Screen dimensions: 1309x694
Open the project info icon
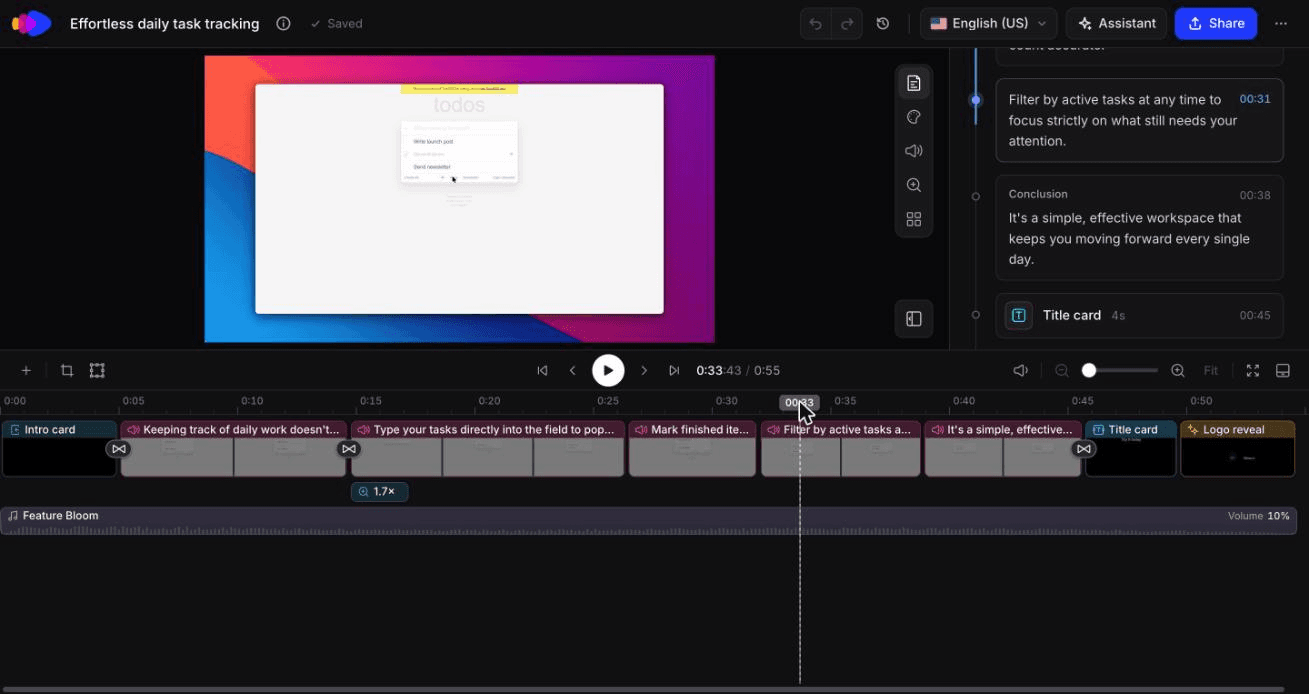point(283,23)
